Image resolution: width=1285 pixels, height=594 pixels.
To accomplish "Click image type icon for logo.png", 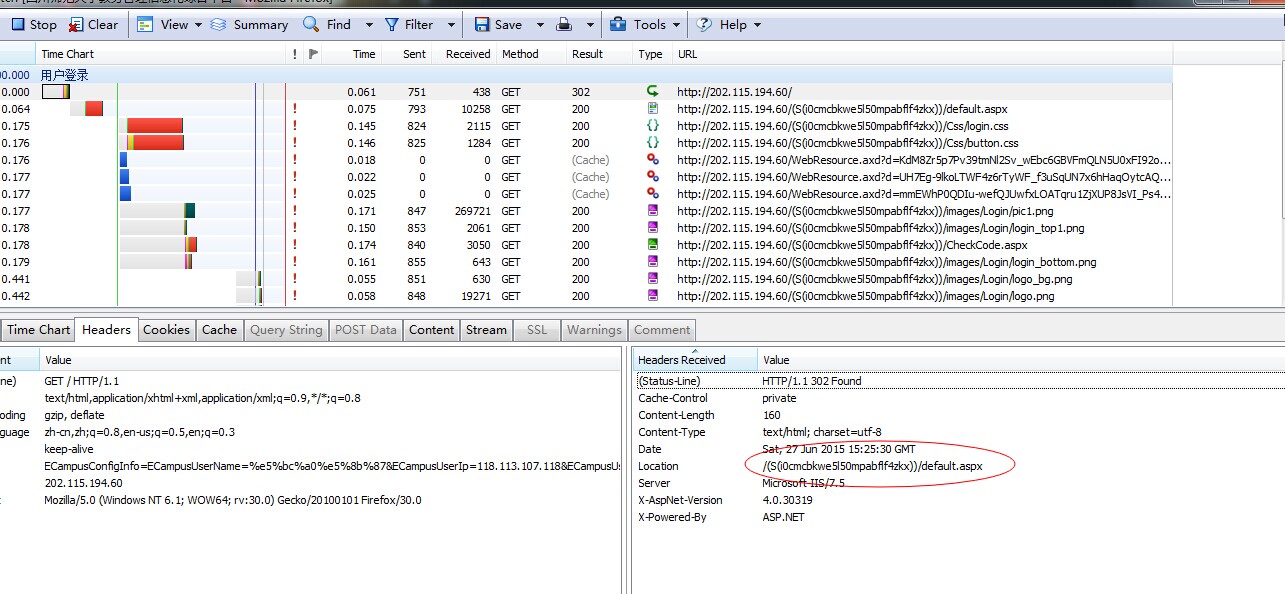I will point(653,296).
